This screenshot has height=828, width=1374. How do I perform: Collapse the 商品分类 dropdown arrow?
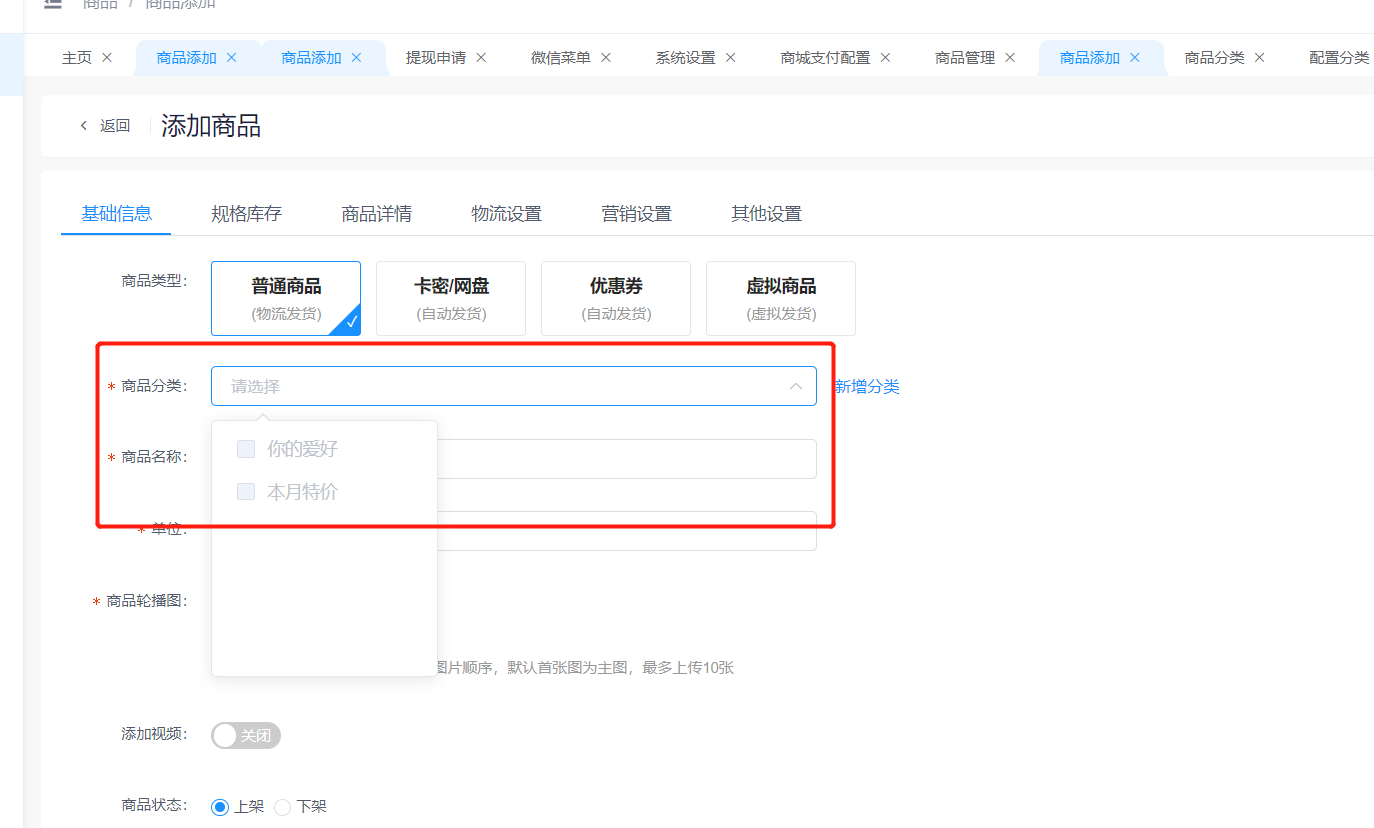796,387
